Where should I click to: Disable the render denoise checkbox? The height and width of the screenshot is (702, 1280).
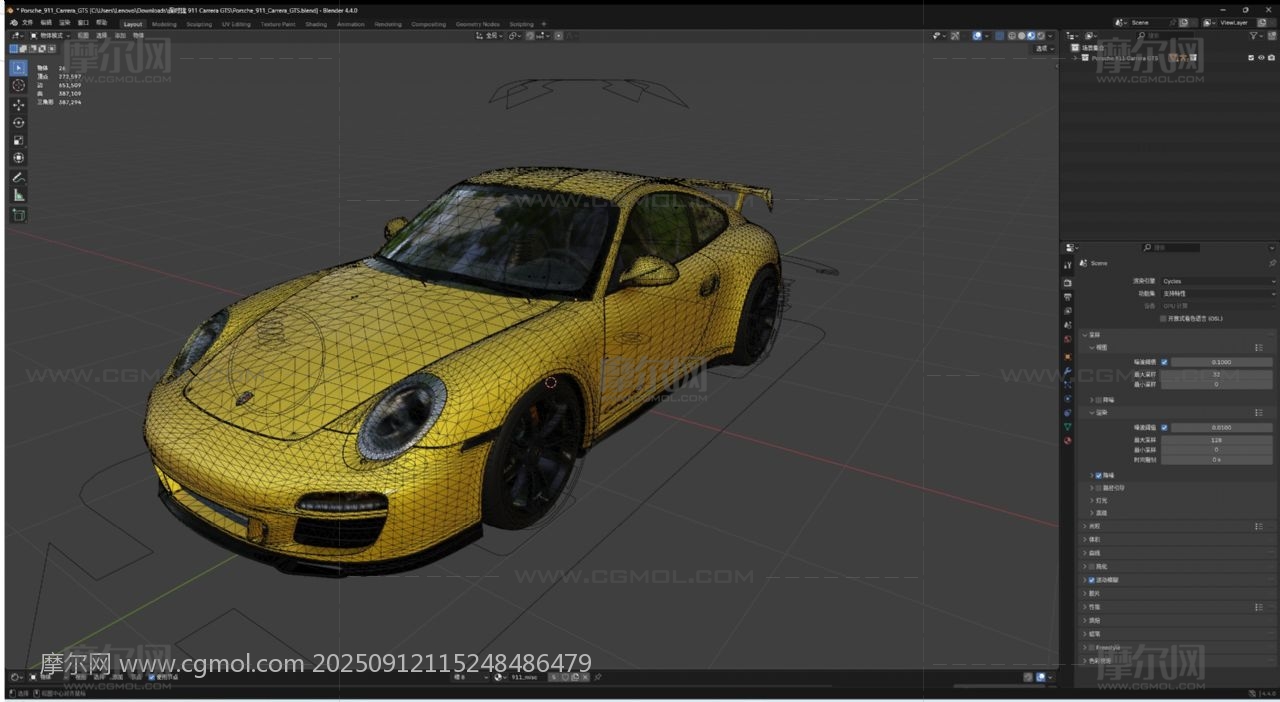pyautogui.click(x=1099, y=475)
